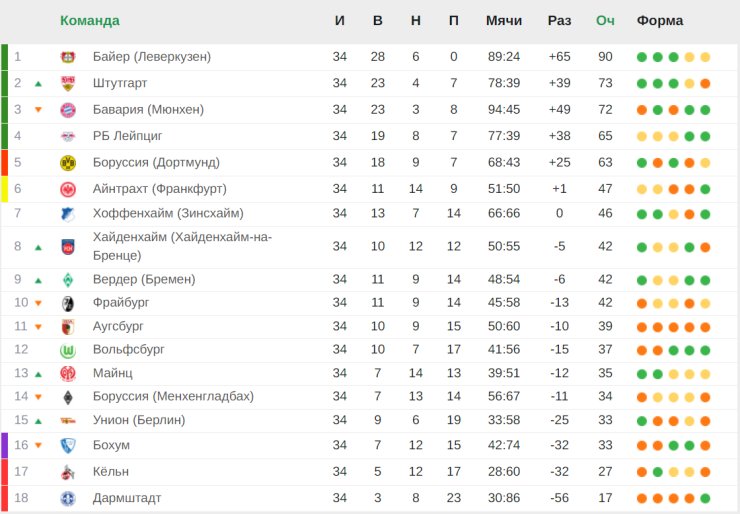The height and width of the screenshot is (514, 740).
Task: Click the Bayer Leverkusen club crest
Action: click(x=68, y=57)
